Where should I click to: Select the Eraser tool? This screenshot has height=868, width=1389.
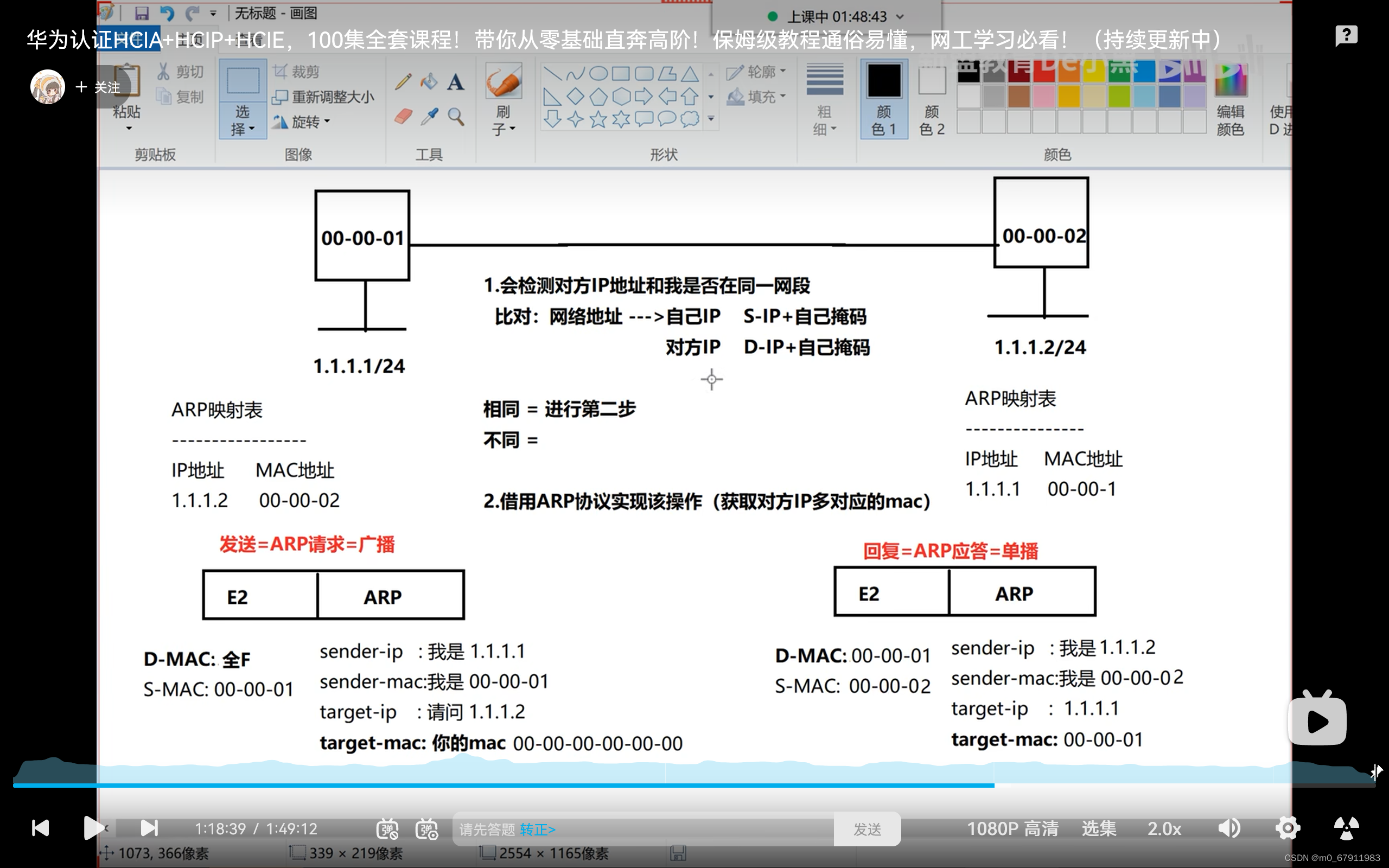[404, 117]
